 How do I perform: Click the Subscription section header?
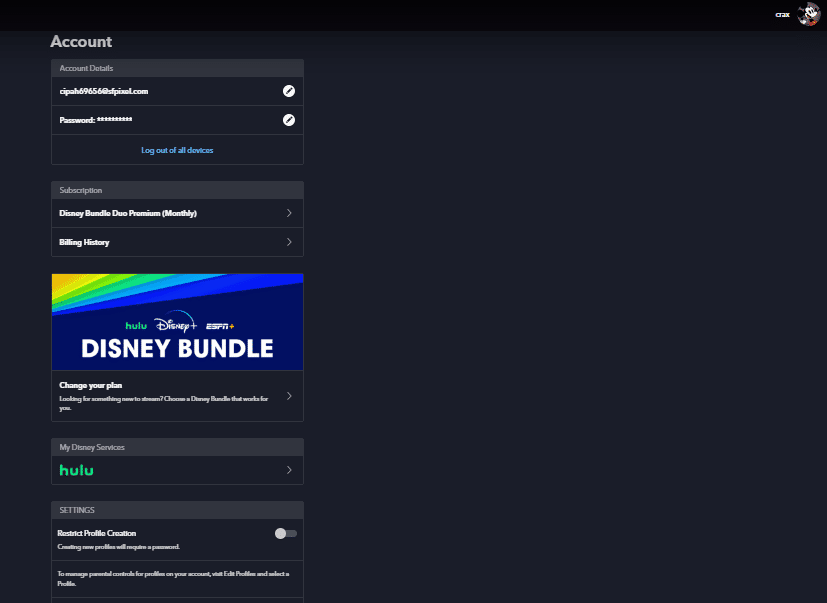point(81,190)
